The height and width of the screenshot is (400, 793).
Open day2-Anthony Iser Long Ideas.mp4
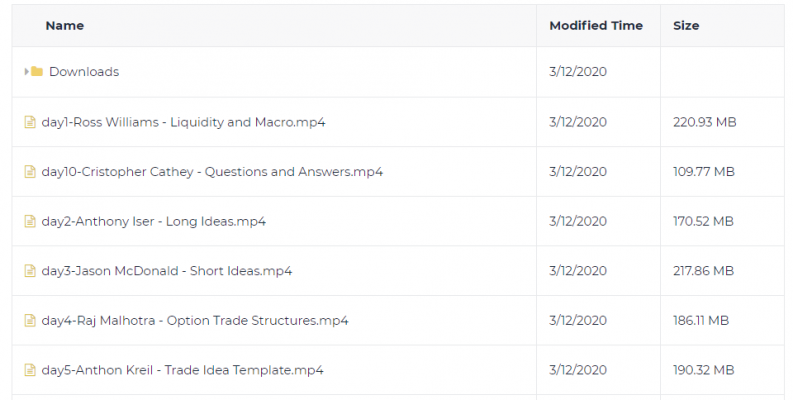click(x=154, y=221)
